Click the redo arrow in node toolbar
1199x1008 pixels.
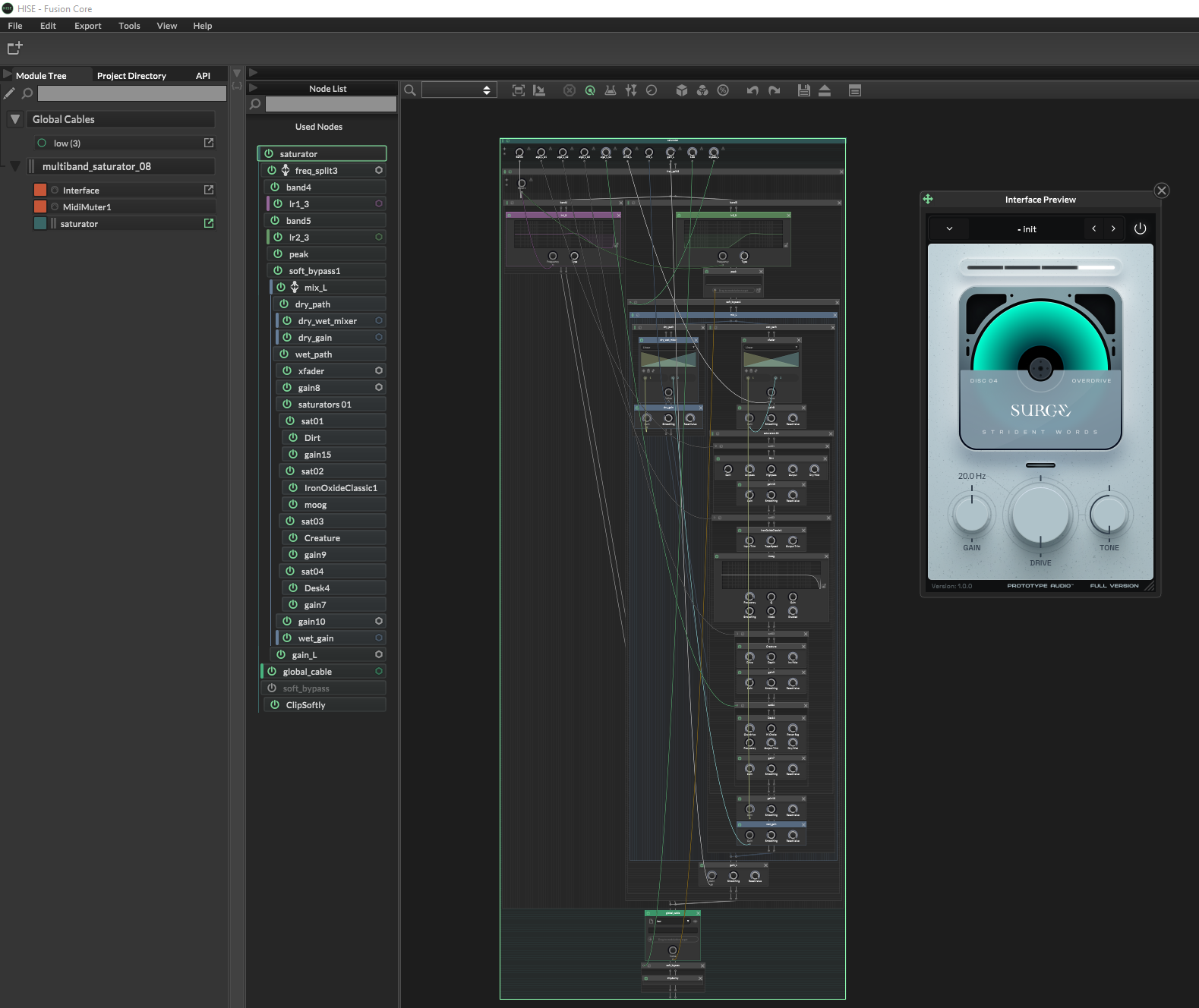774,90
